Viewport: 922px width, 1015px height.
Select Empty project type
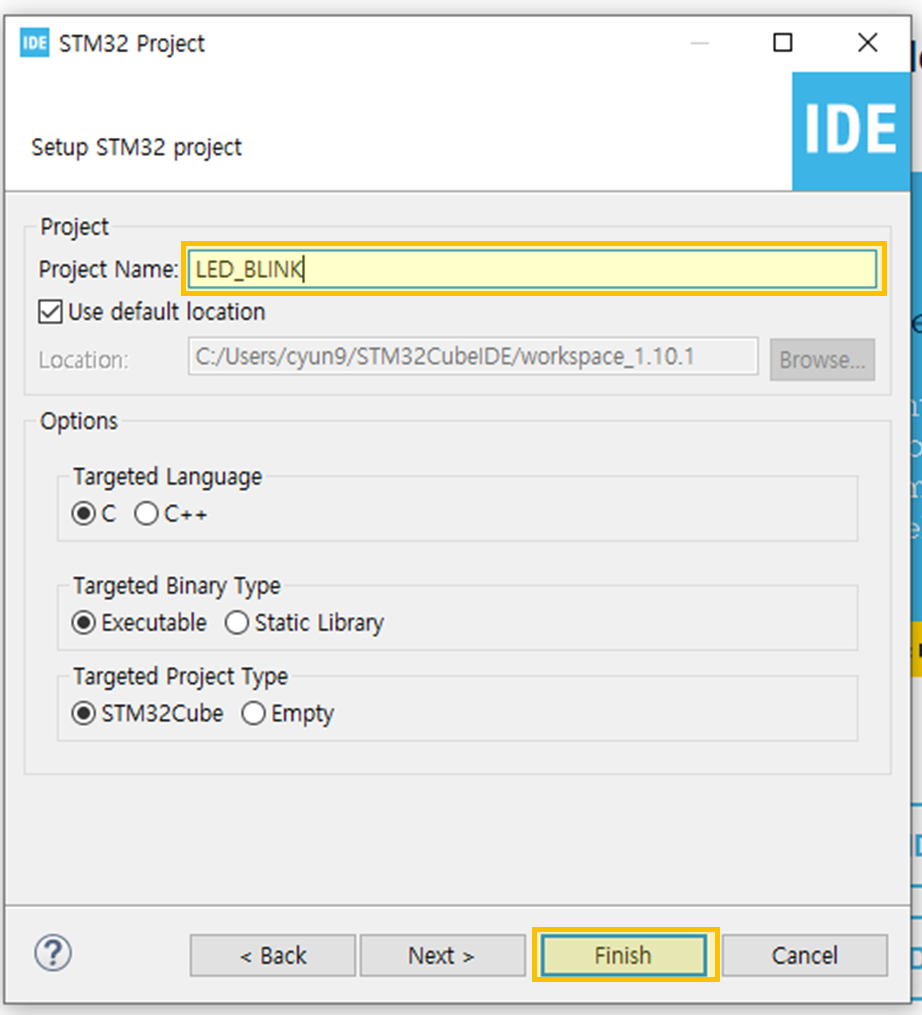253,713
